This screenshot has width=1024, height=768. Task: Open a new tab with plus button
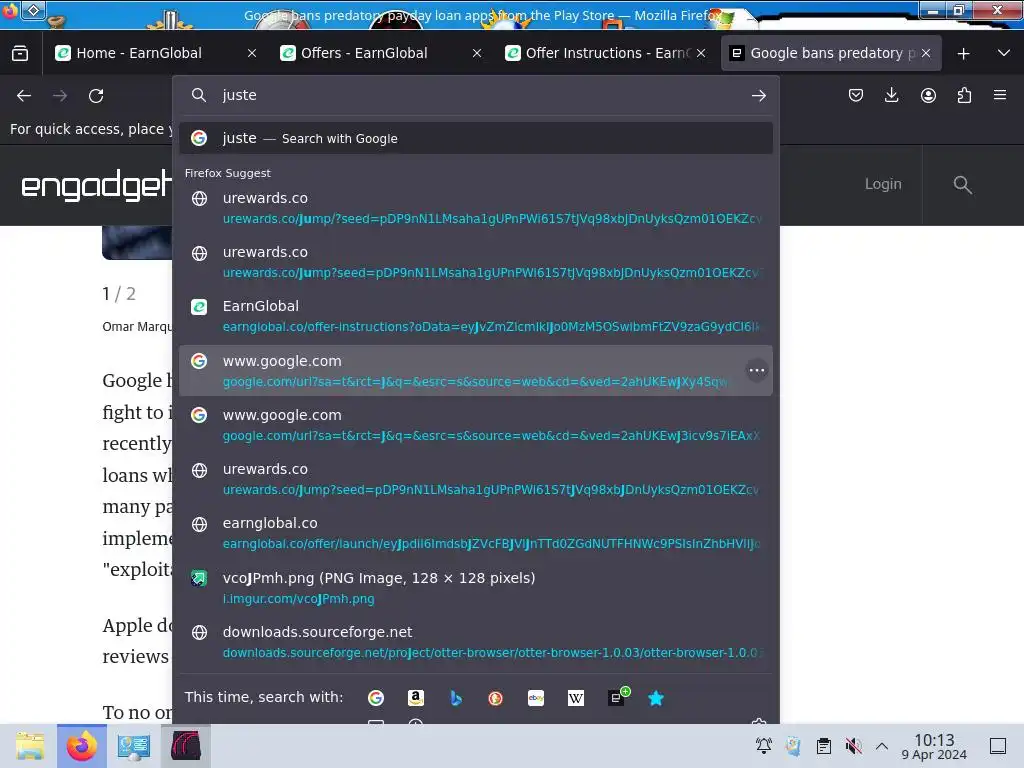point(963,54)
